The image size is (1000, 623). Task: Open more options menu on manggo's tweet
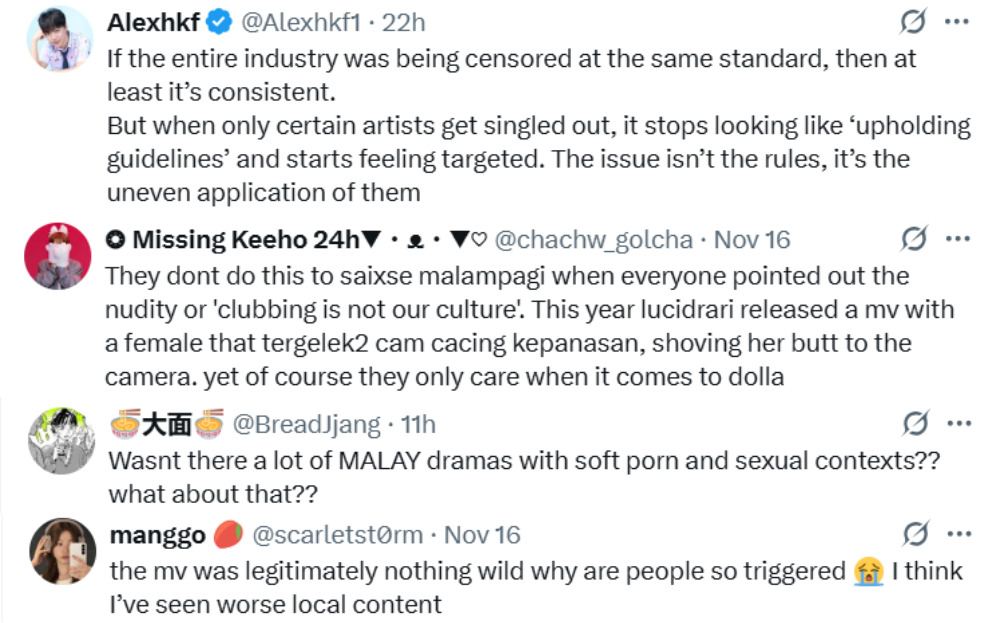click(958, 534)
